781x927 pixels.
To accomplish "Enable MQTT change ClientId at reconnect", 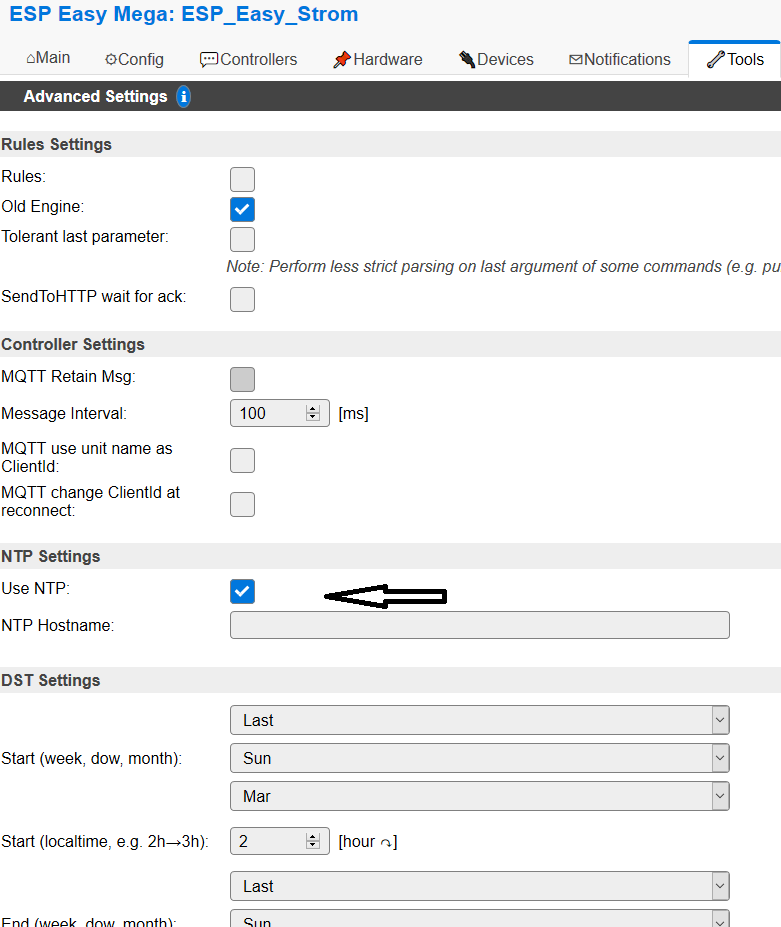I will [242, 504].
